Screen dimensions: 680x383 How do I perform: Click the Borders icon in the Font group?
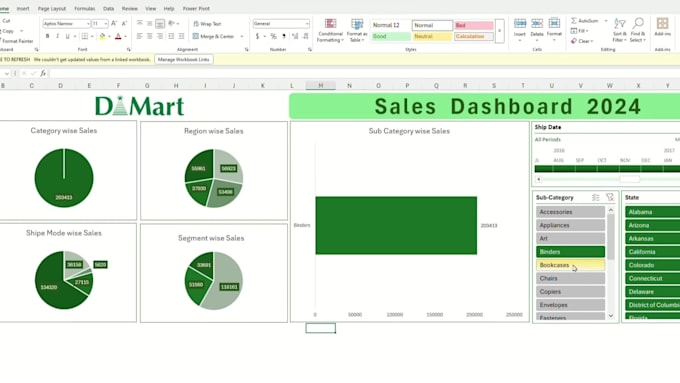click(x=85, y=36)
